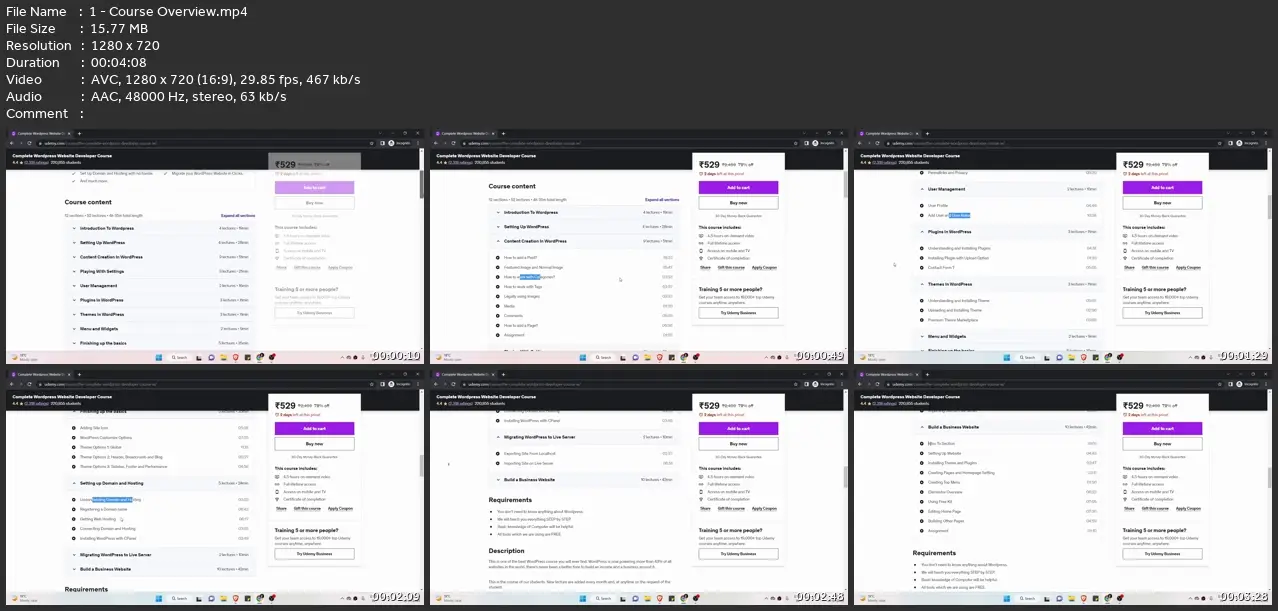Screen dimensions: 1278x611
Task: Click the address bar in the 00:00:10 frame
Action: [x=205, y=143]
